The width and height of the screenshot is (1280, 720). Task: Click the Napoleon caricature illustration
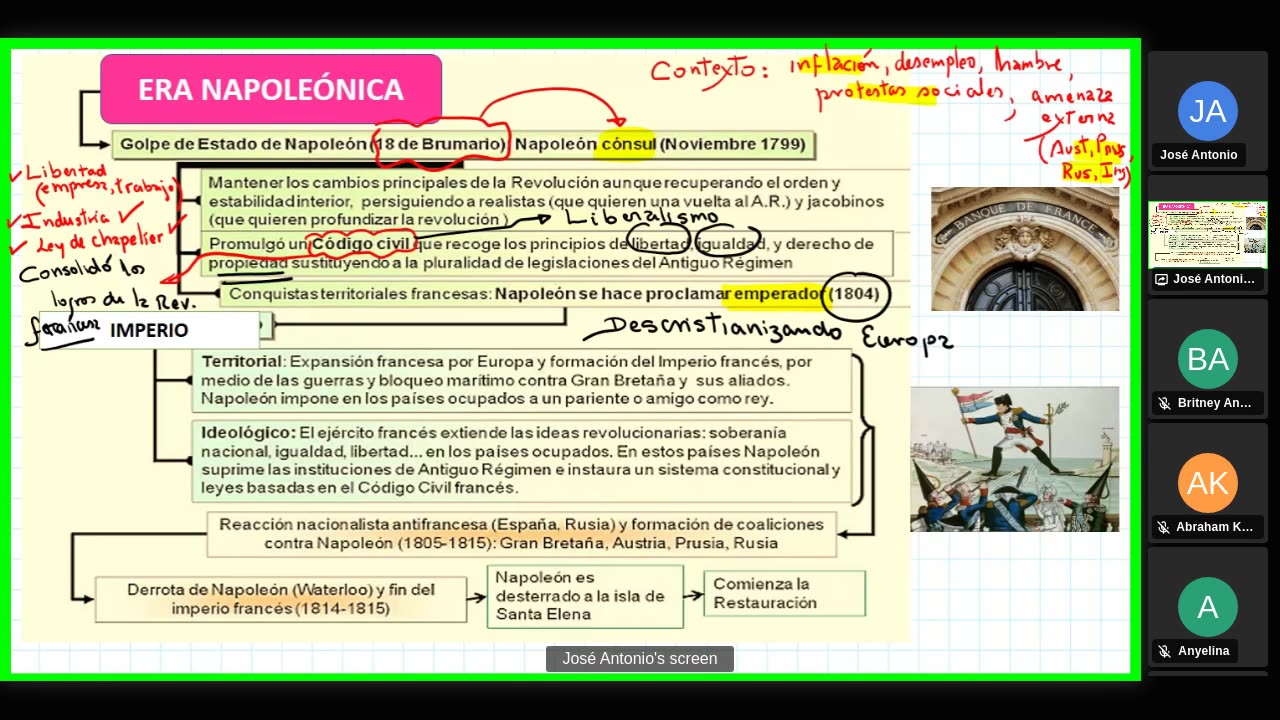1014,459
